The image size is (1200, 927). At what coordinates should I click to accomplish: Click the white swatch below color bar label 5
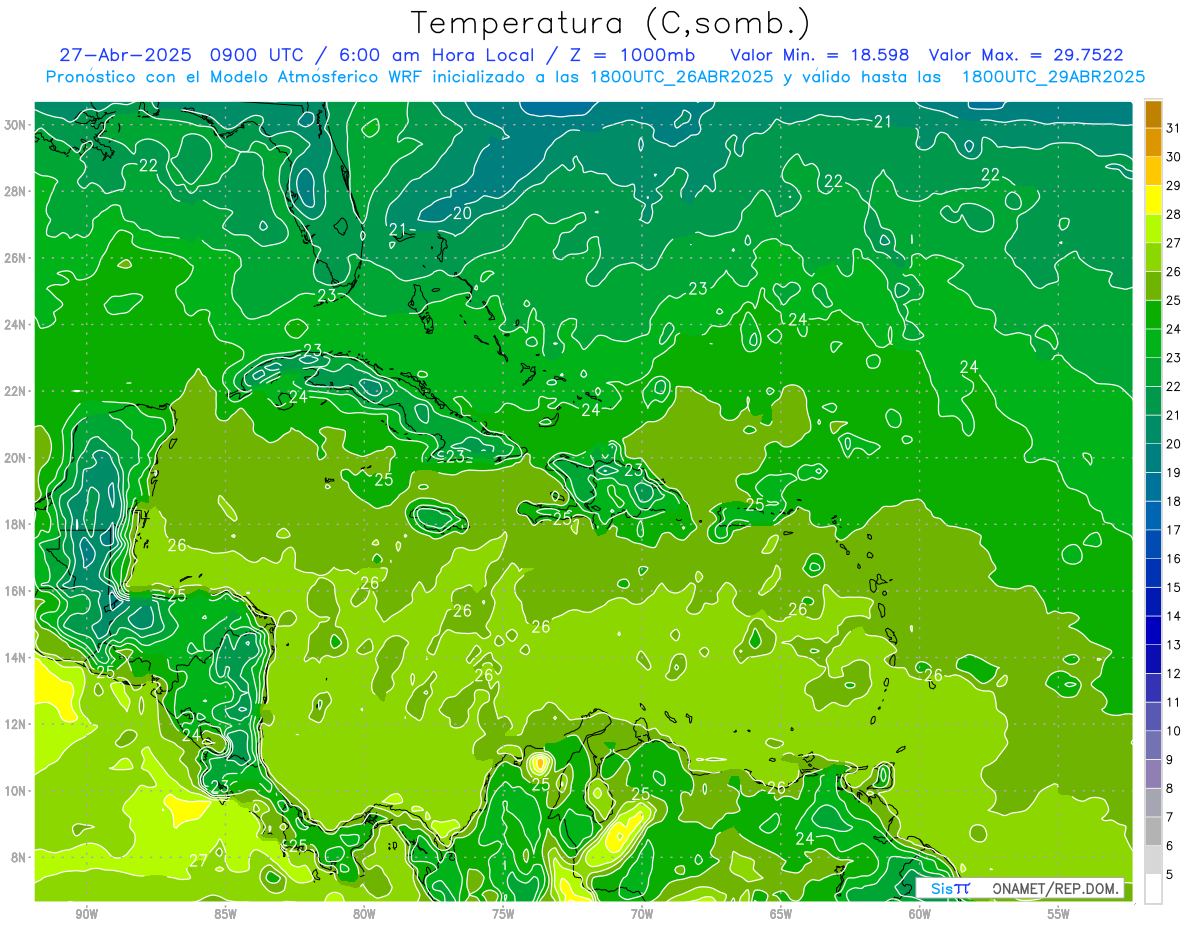pos(1153,889)
